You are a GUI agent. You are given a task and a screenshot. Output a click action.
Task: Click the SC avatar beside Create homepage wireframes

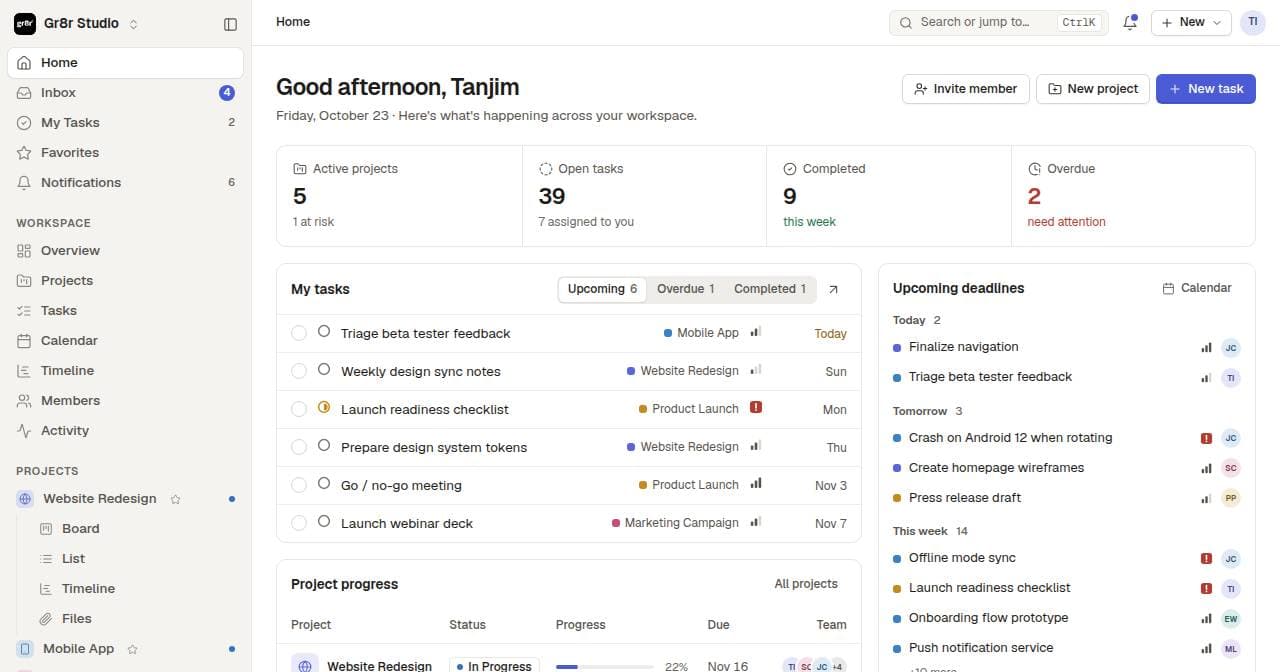pos(1231,468)
